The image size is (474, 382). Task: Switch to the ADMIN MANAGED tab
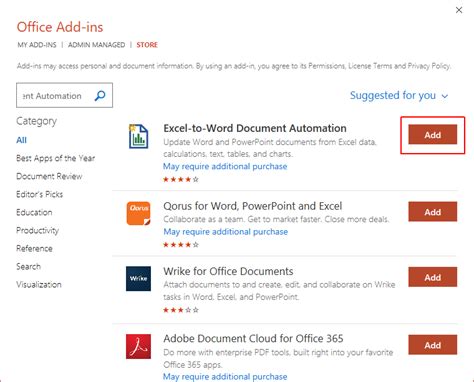click(97, 45)
